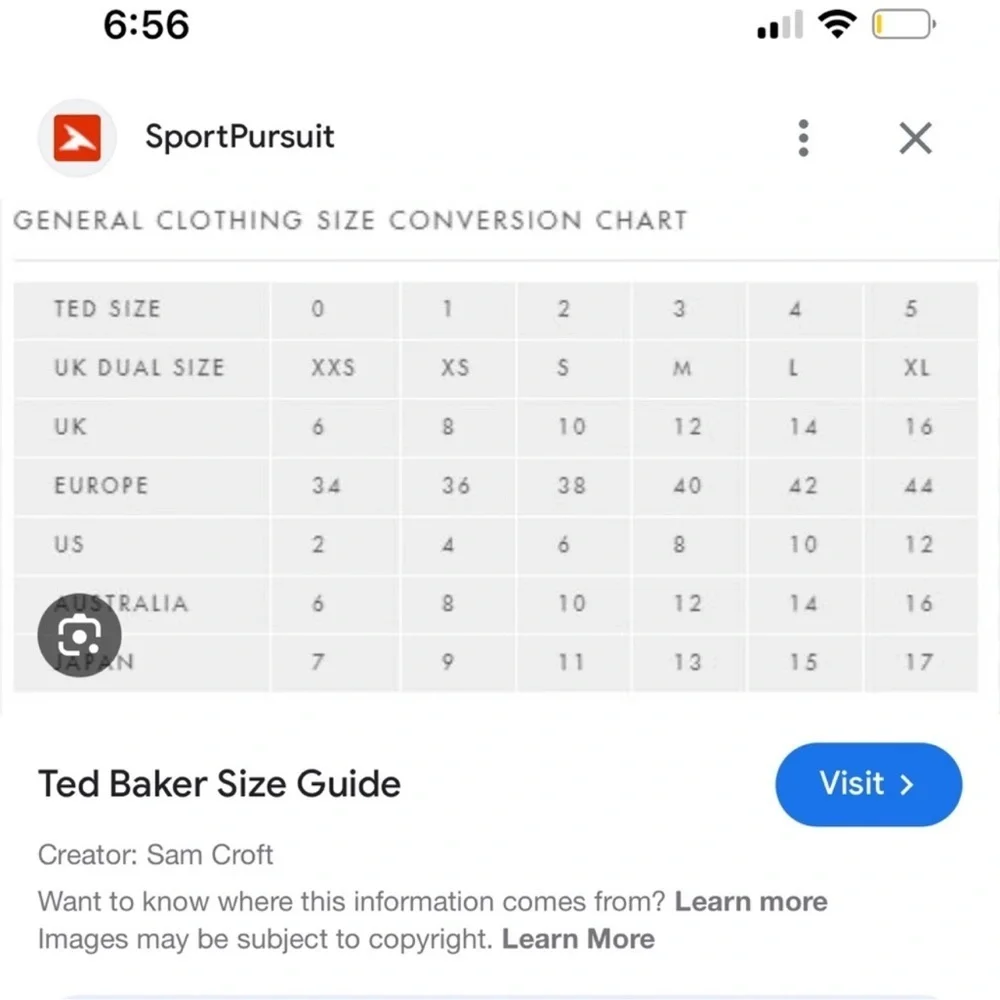
Task: Tap the Creator: Sam Croft text
Action: pyautogui.click(x=155, y=855)
